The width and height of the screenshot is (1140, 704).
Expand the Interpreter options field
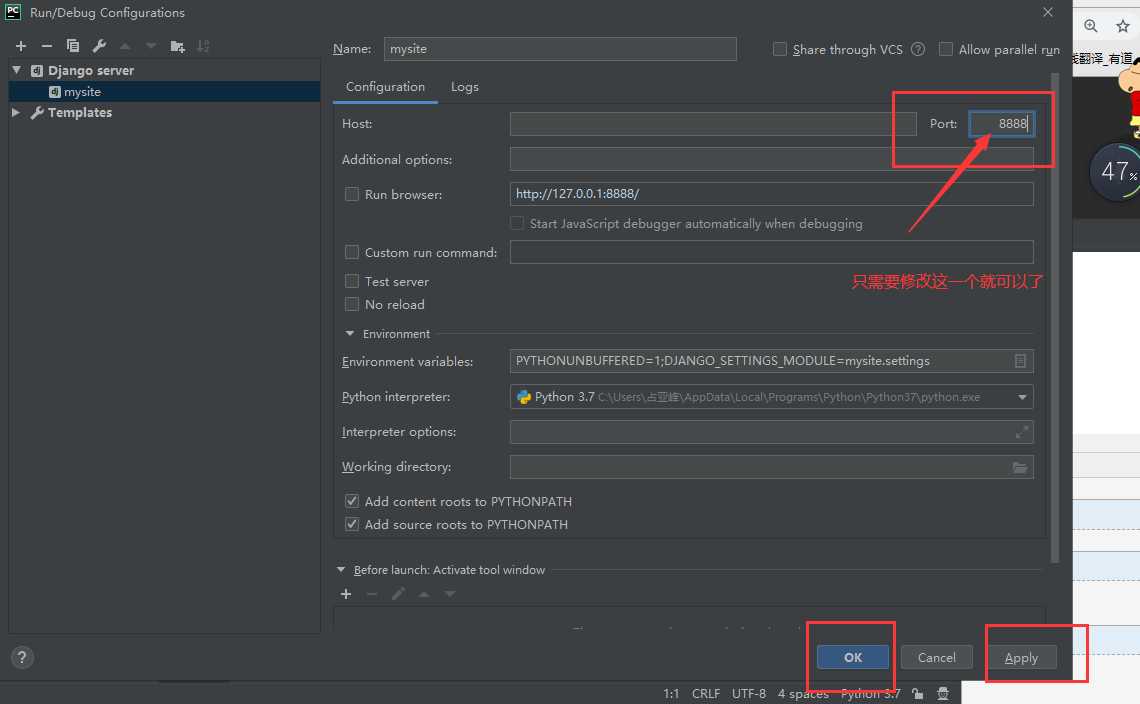tap(1021, 432)
